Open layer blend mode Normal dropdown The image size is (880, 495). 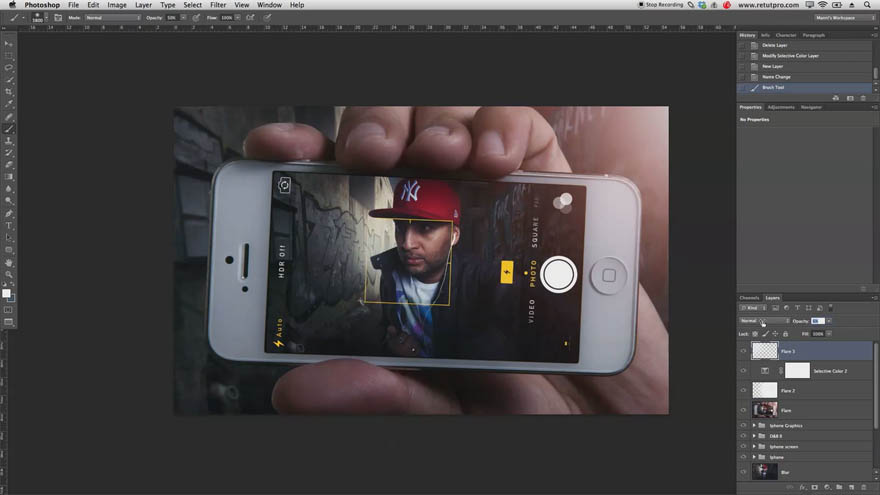tap(764, 321)
